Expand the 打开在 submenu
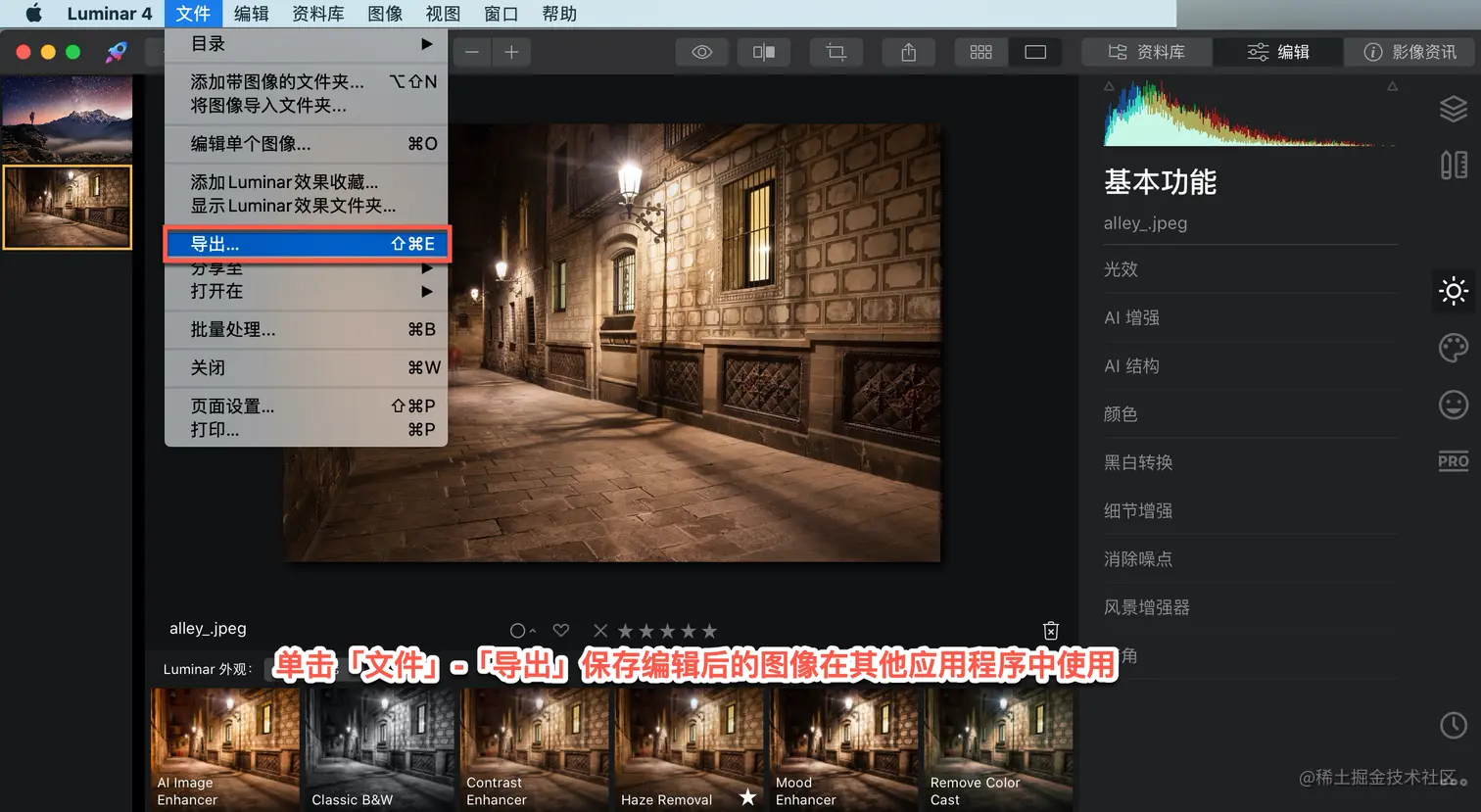1481x812 pixels. (x=306, y=291)
